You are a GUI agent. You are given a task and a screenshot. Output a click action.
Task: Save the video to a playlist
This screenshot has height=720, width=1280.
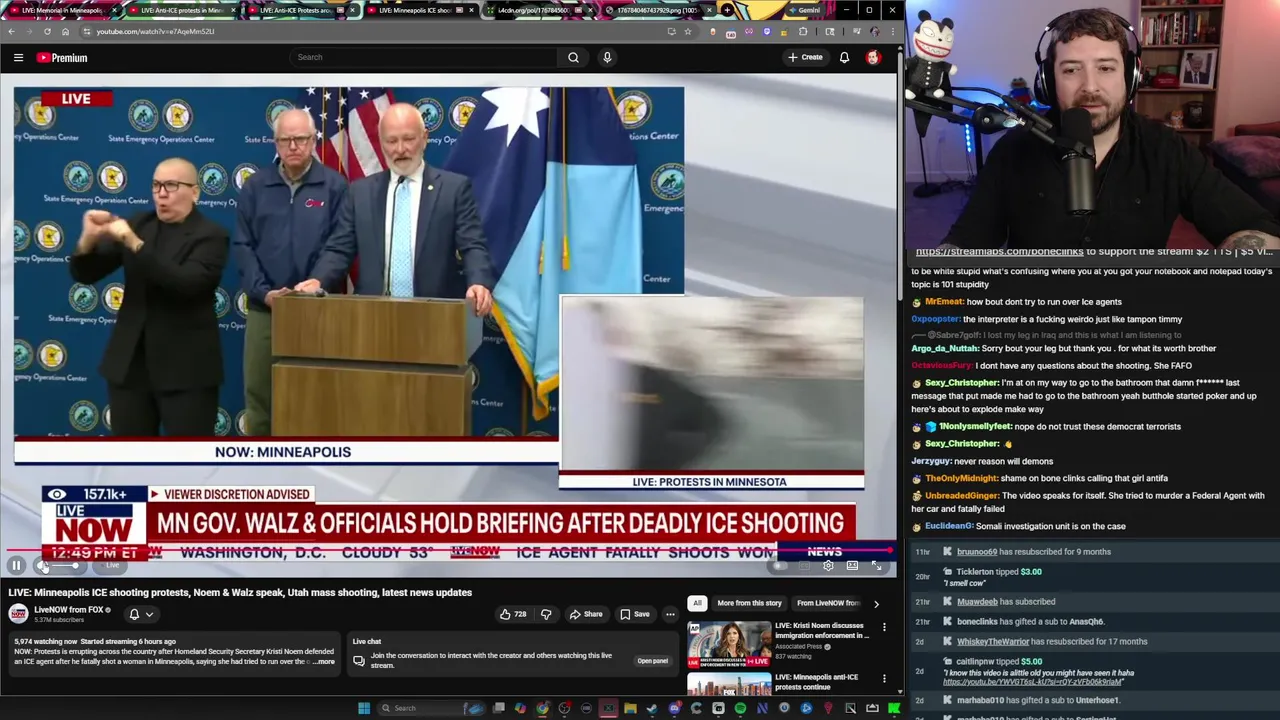coord(634,614)
